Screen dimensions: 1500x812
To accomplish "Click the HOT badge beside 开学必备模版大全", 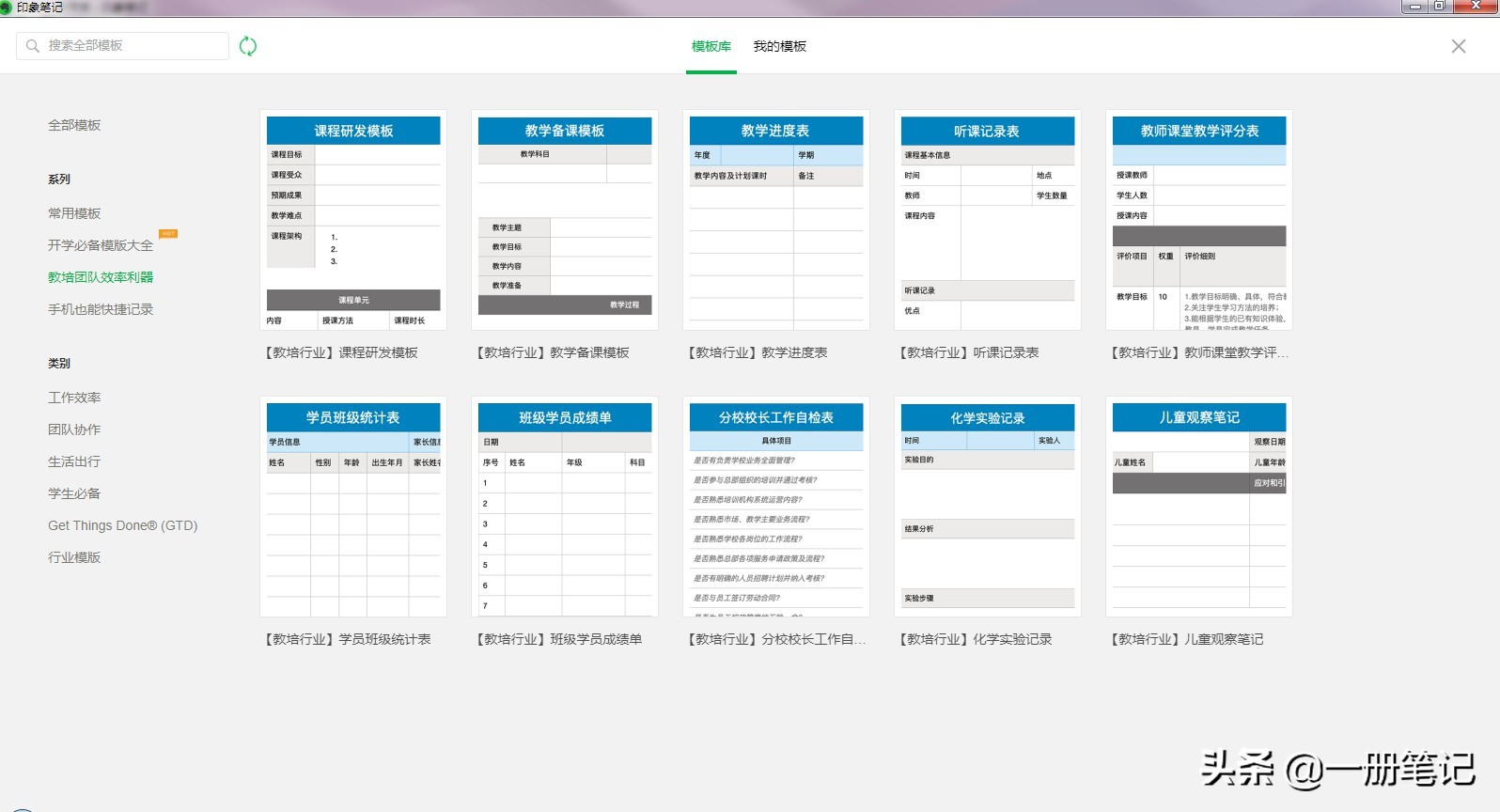I will click(168, 233).
